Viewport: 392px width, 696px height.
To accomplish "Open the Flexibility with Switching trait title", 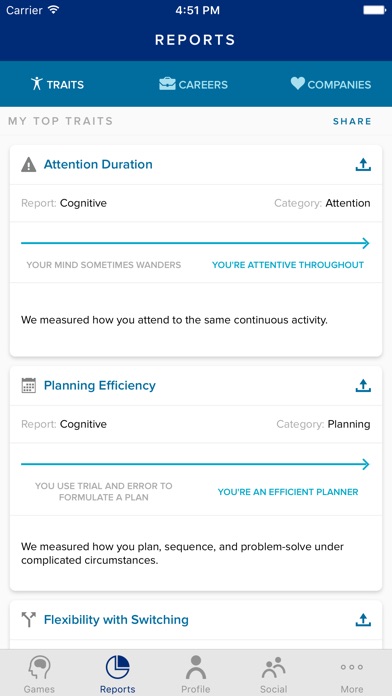I will 116,620.
